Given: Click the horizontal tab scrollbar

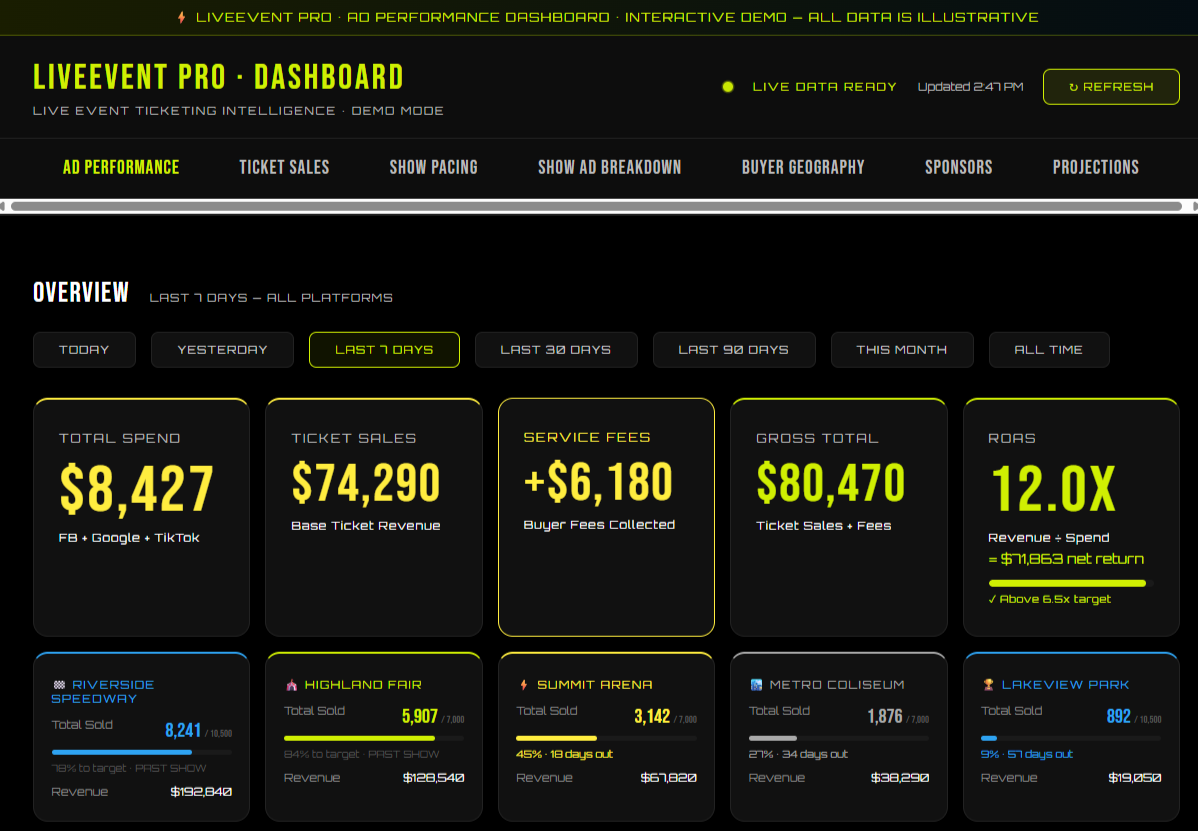Looking at the screenshot, I should (596, 206).
